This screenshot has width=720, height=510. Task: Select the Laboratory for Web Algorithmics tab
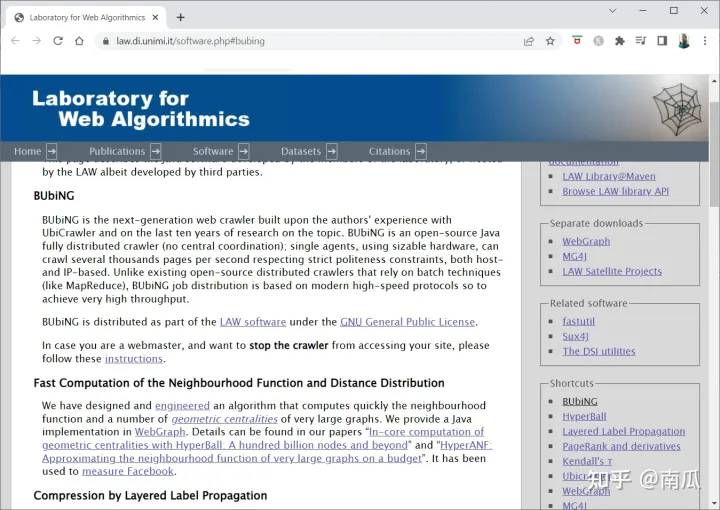coord(87,17)
